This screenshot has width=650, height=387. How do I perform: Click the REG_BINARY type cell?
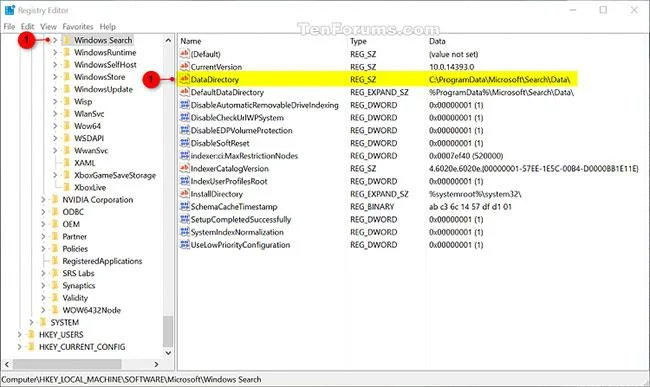click(372, 206)
